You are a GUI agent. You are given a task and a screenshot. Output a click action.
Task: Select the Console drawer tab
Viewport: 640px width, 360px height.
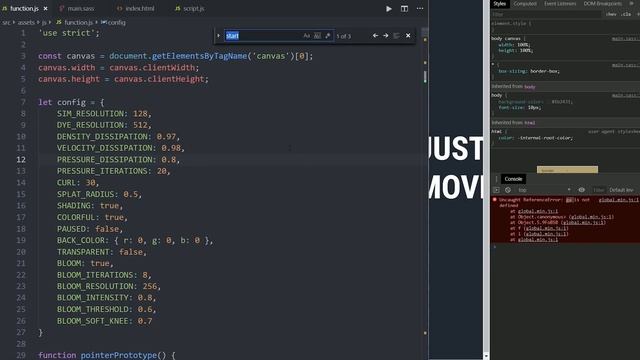[513, 179]
